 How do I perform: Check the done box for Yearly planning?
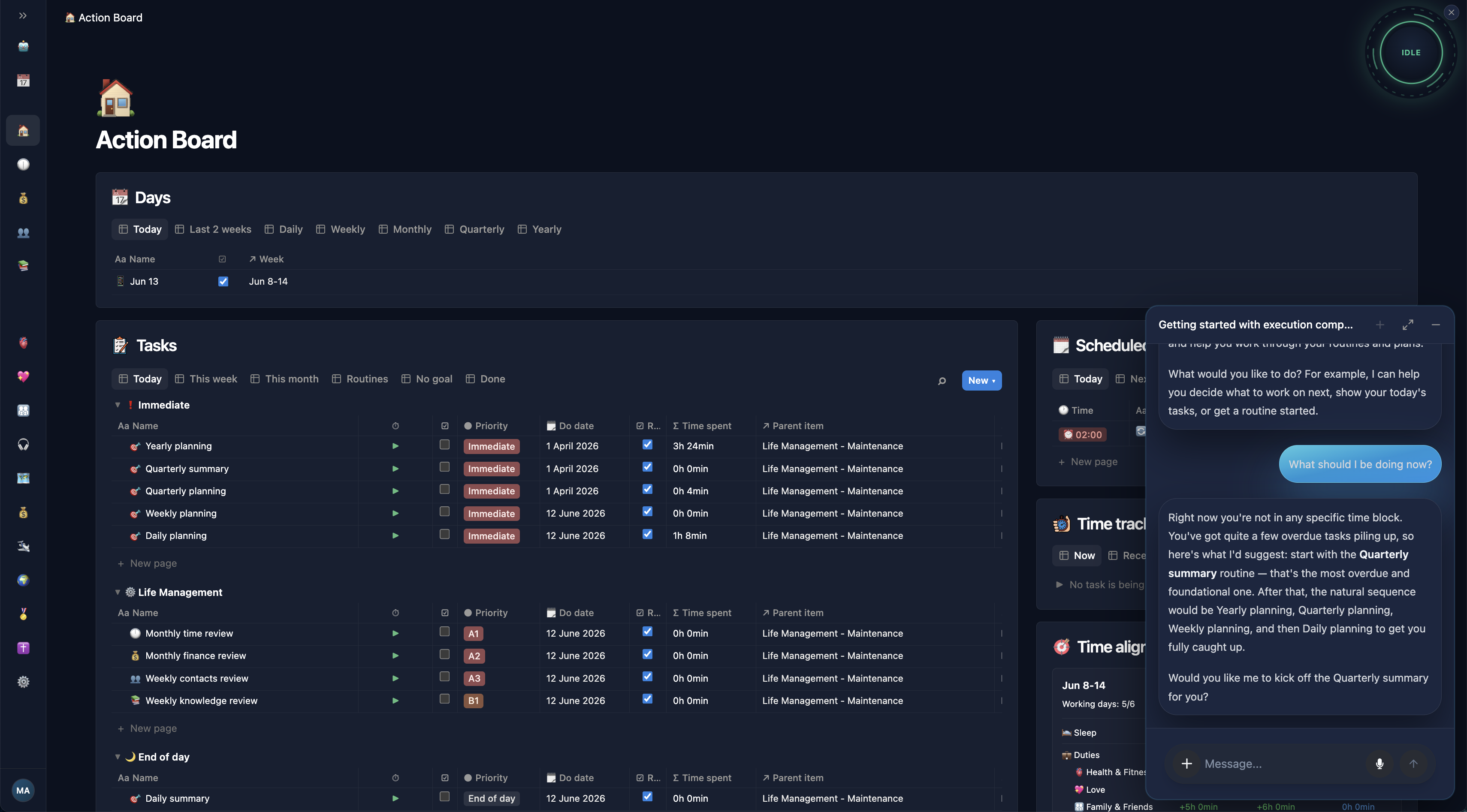coord(445,445)
